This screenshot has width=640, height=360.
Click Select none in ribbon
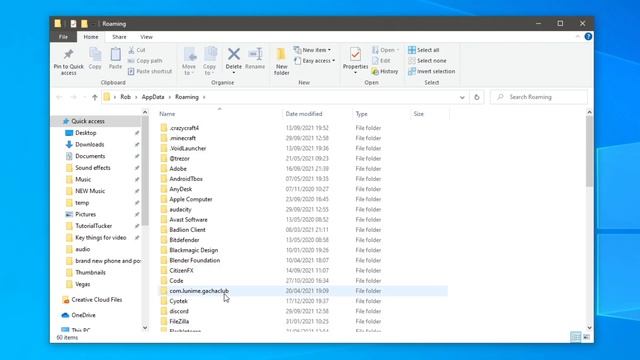tap(427, 60)
